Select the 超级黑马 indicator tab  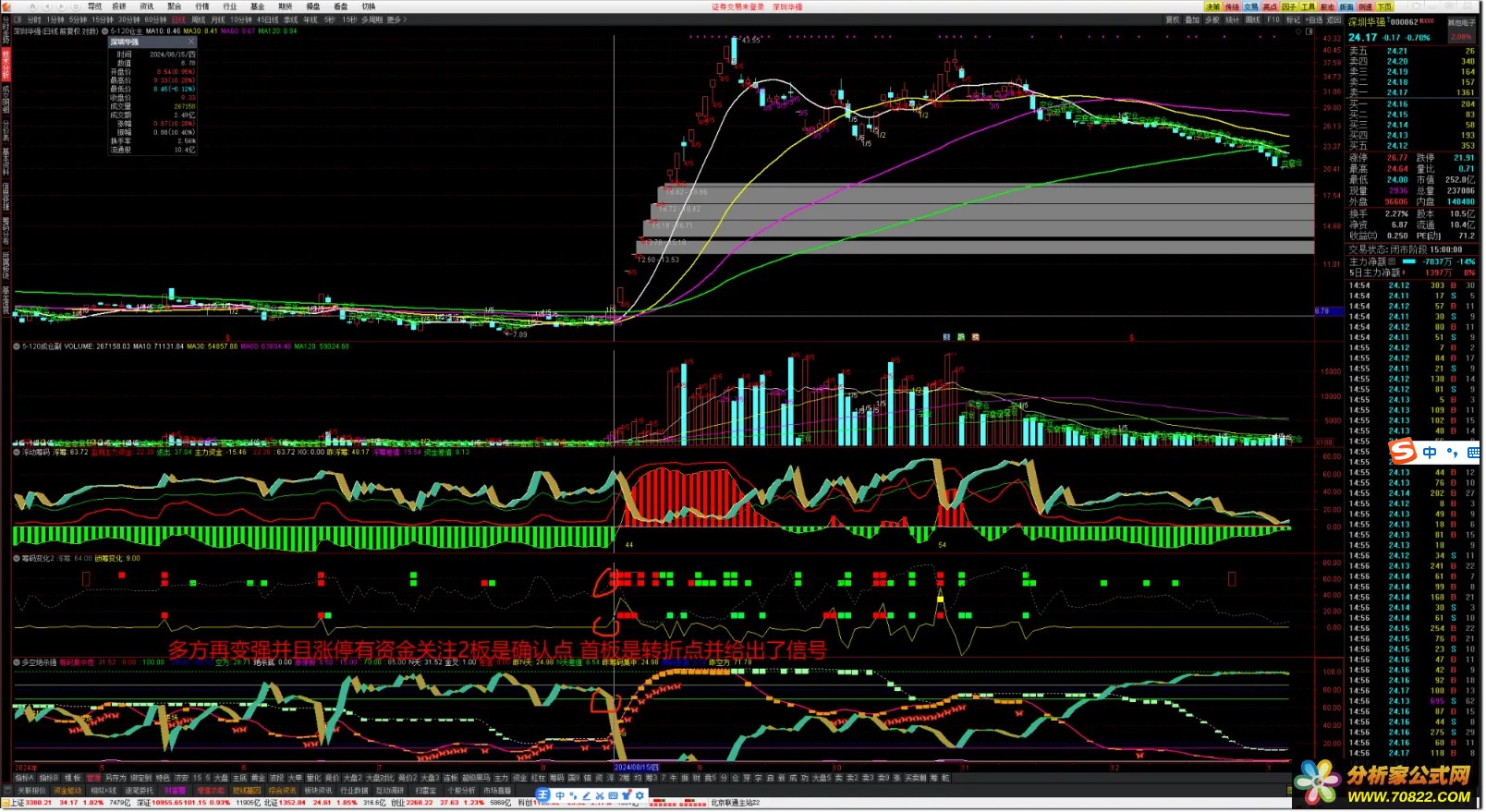point(476,778)
